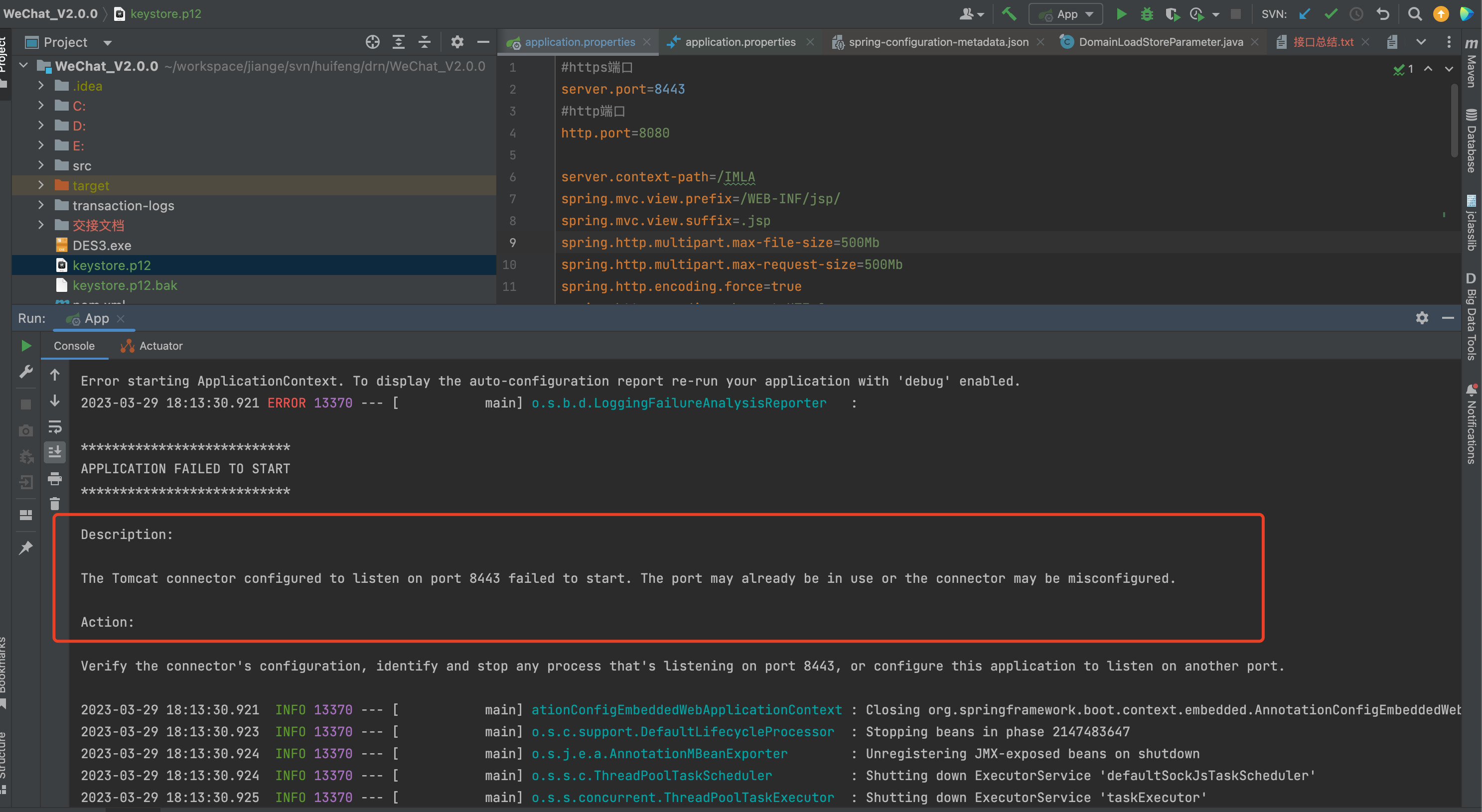Click the green Run App button in toolbar

1121,14
